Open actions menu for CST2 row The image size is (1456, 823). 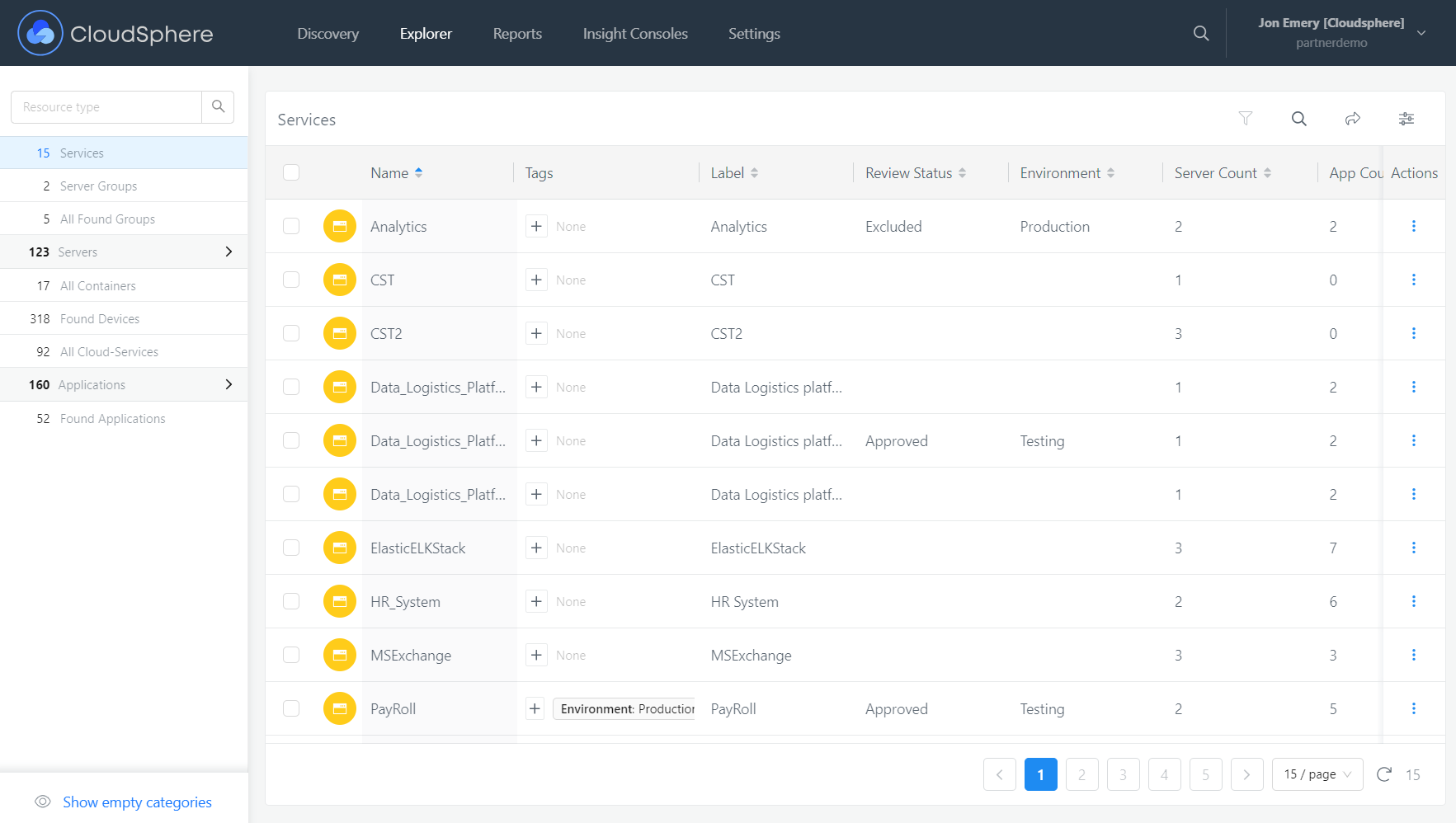[x=1413, y=333]
